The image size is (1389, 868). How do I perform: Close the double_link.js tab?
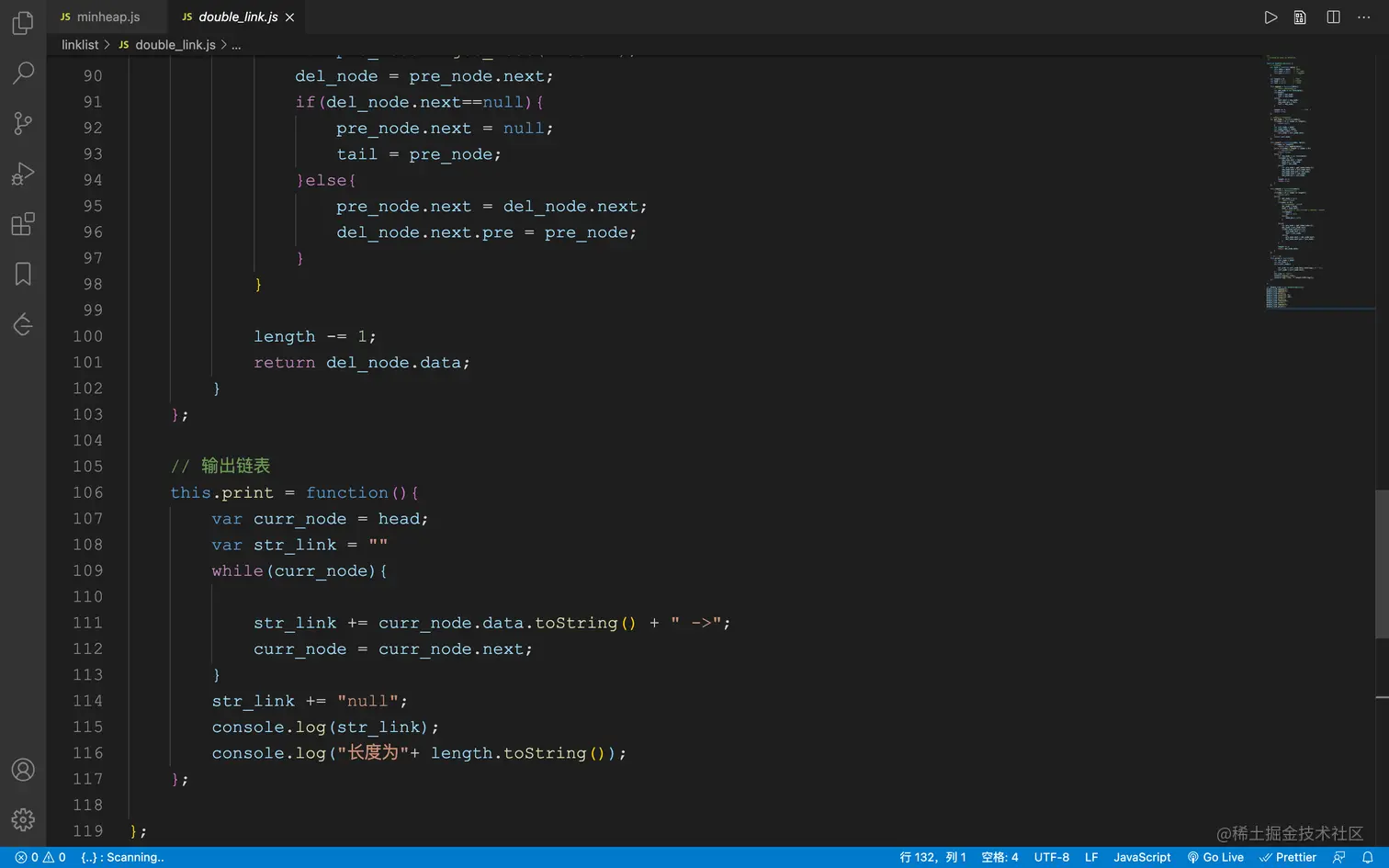point(290,17)
